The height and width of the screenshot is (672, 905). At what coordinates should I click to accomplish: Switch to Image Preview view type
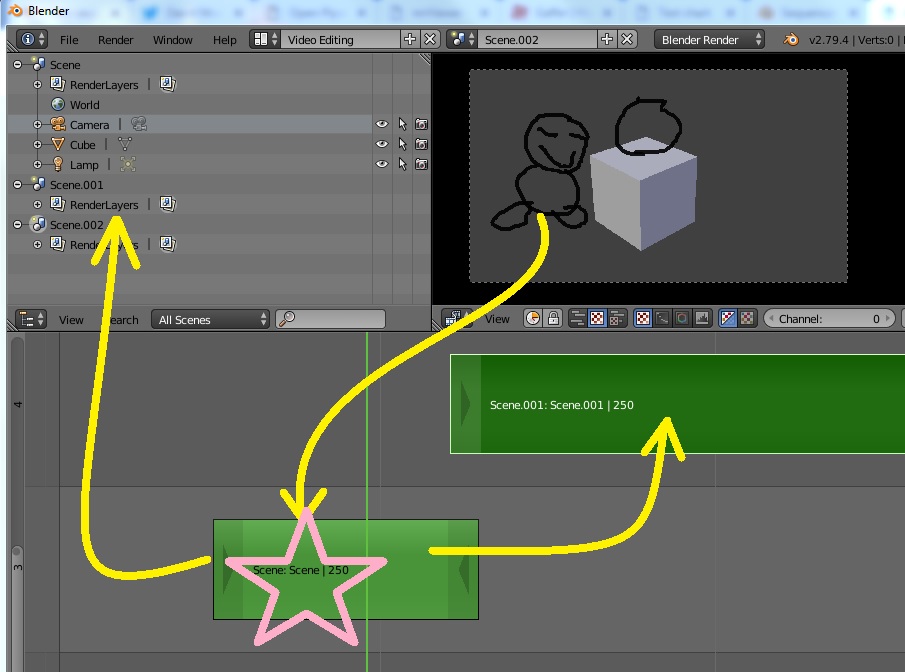(597, 319)
